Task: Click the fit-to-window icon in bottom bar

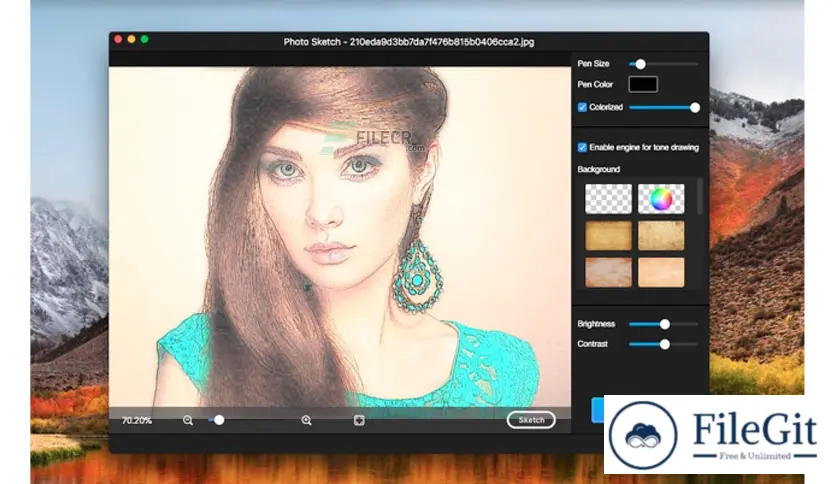Action: (x=359, y=420)
